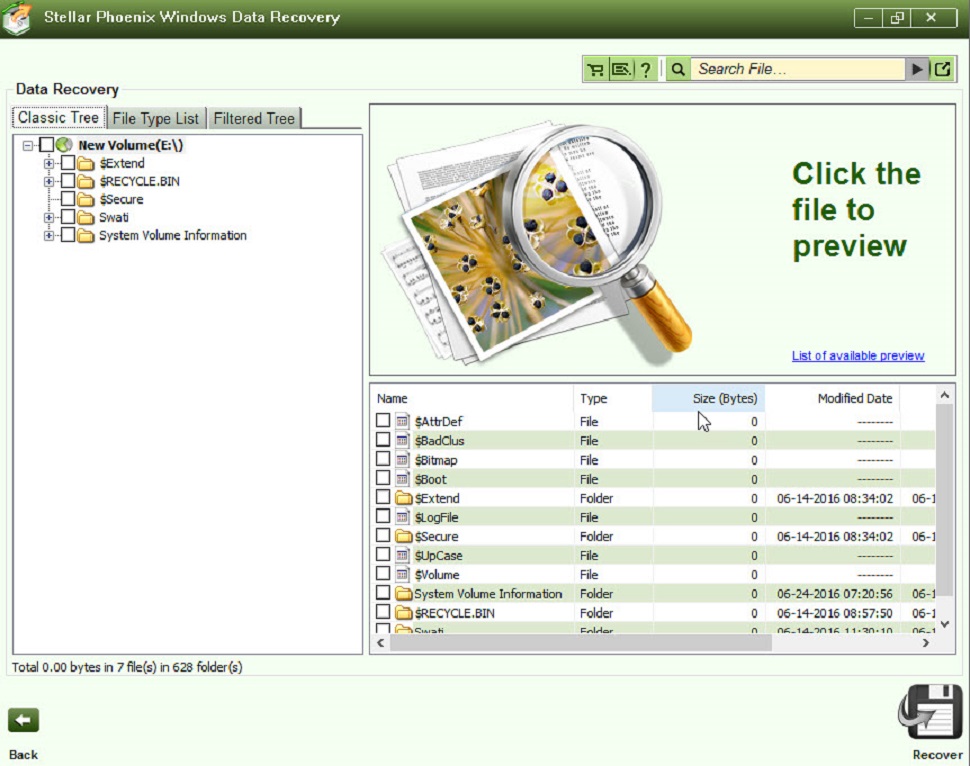Screen dimensions: 970x766
Task: Expand the Swati tree node
Action: pos(49,218)
